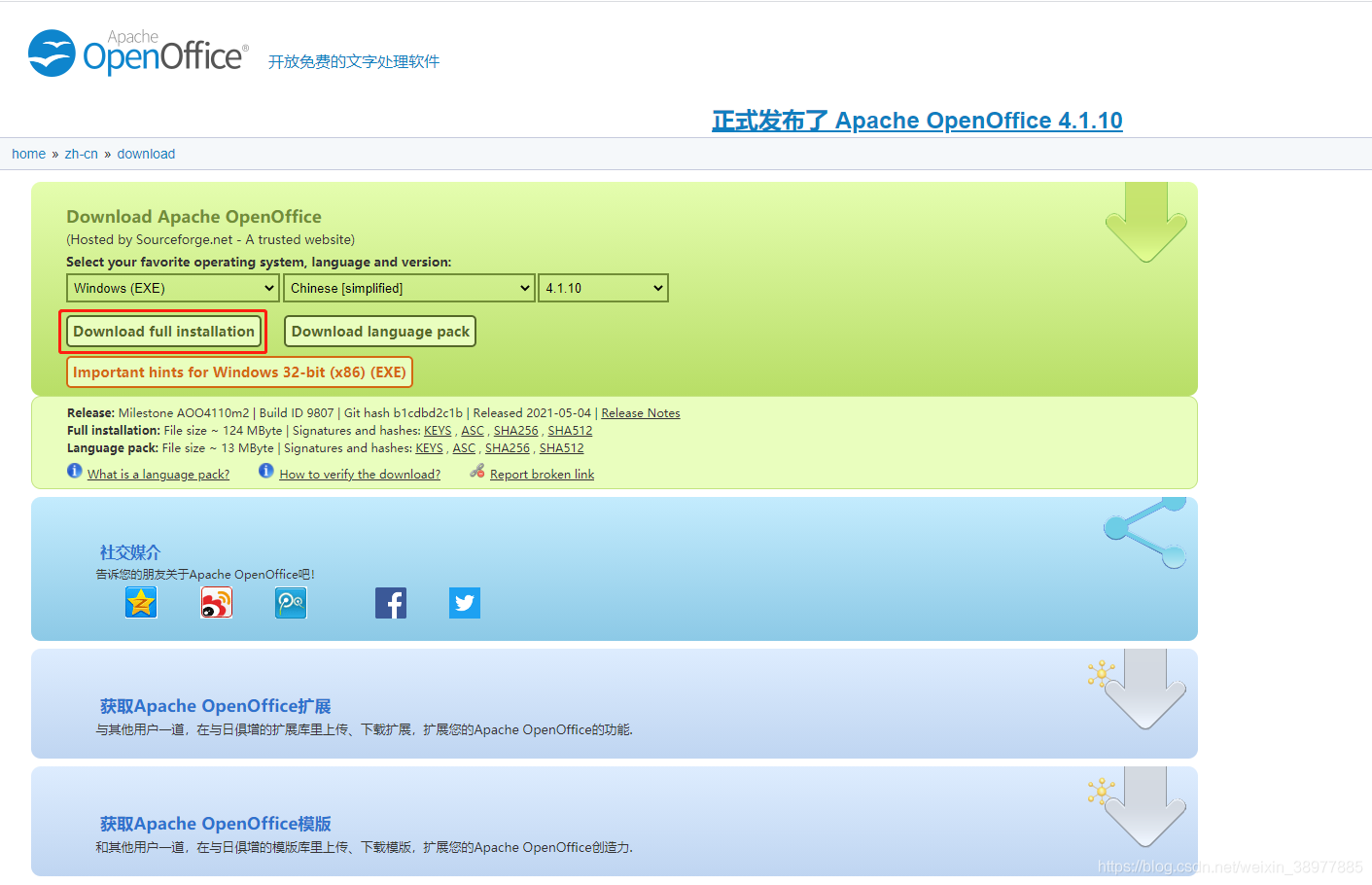The image size is (1372, 885).
Task: Click Download full installation button
Action: 163,332
